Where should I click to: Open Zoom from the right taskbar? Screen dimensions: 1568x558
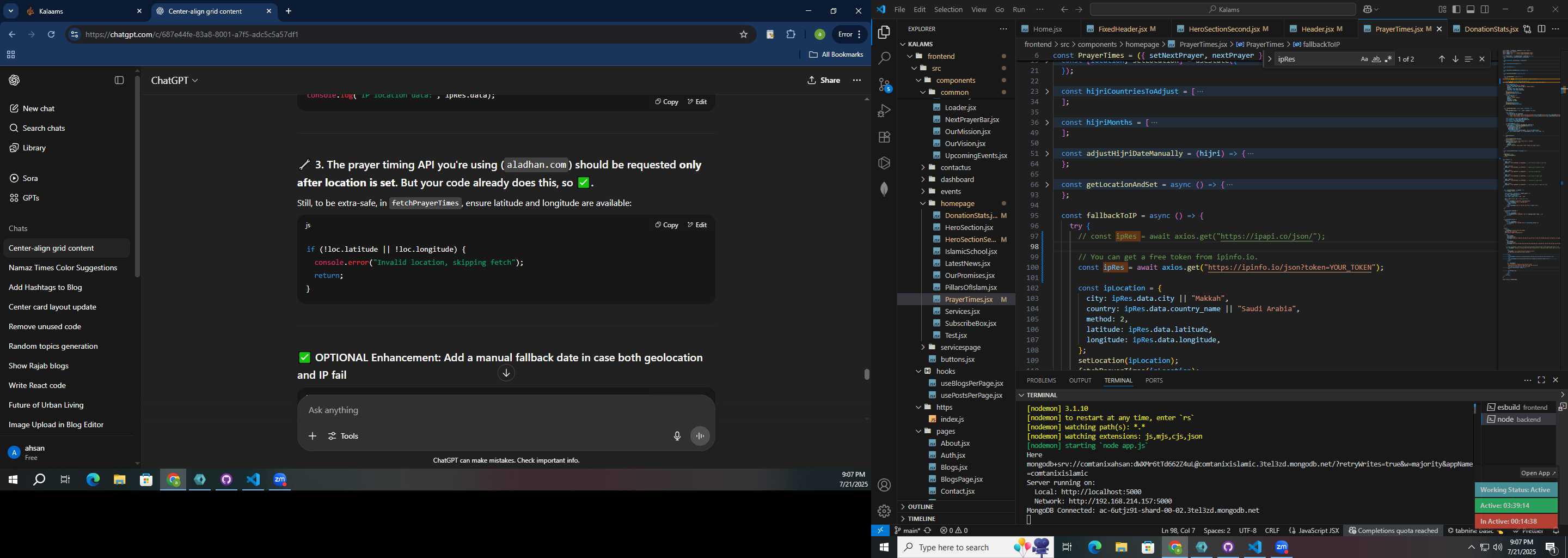click(1282, 548)
